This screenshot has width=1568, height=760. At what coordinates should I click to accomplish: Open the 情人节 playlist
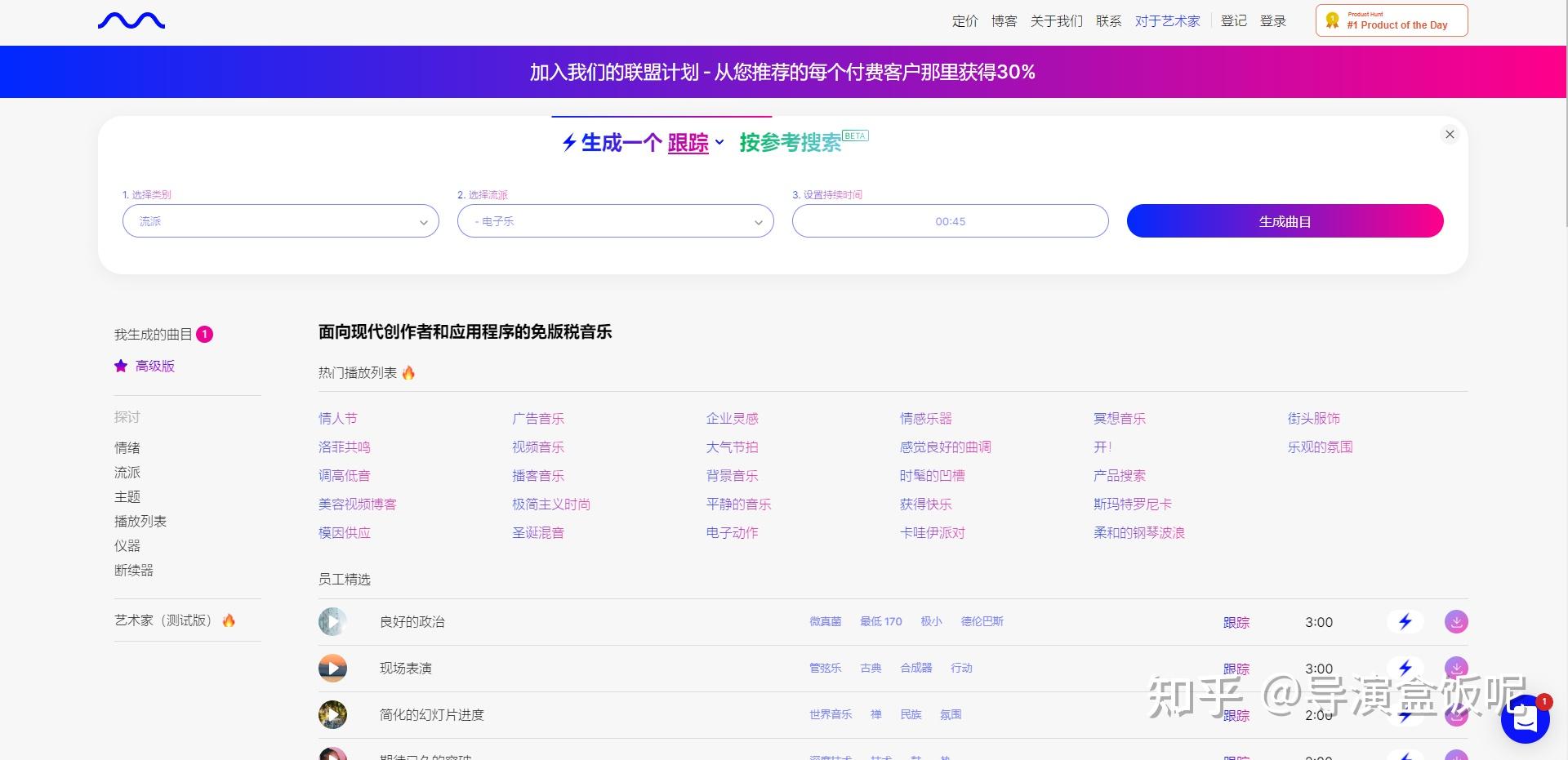338,418
